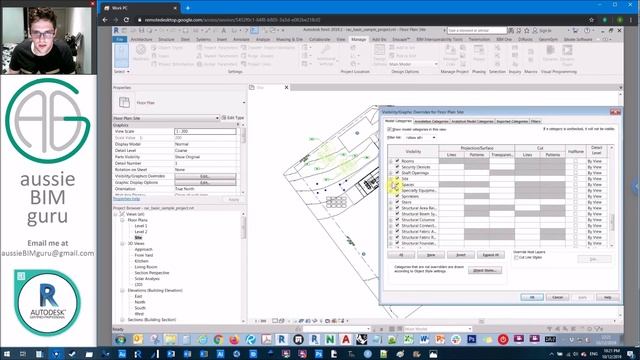Switch to the Filters tab in the dialog
This screenshot has height=360, width=640.
click(x=536, y=121)
